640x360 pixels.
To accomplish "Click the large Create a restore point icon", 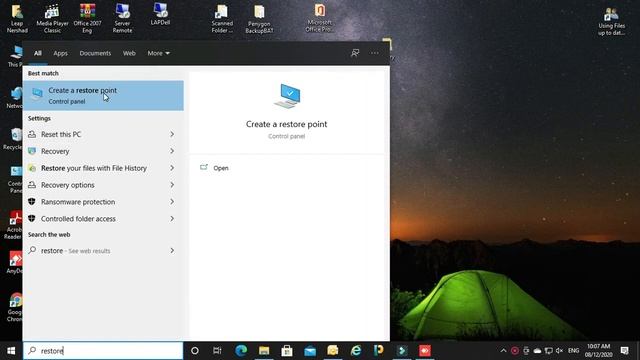I will 287,96.
